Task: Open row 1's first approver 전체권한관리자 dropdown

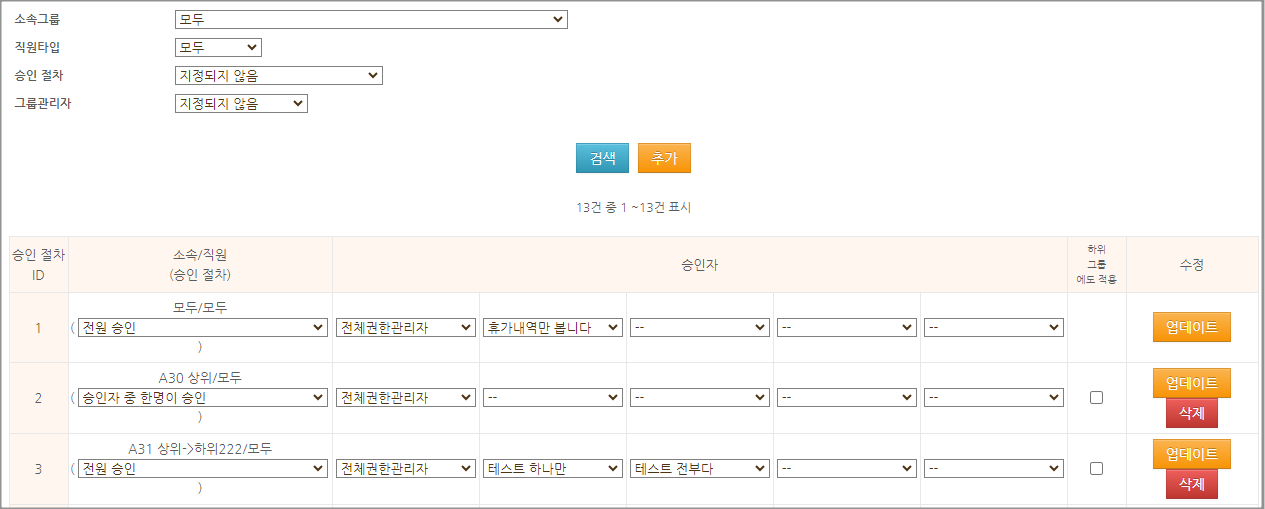Action: [406, 327]
